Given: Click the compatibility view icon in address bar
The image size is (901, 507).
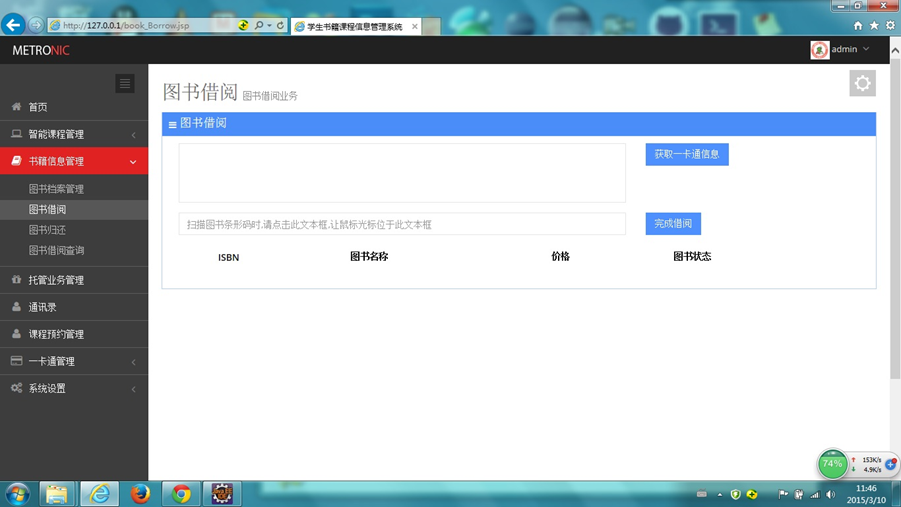Looking at the screenshot, I should (244, 25).
